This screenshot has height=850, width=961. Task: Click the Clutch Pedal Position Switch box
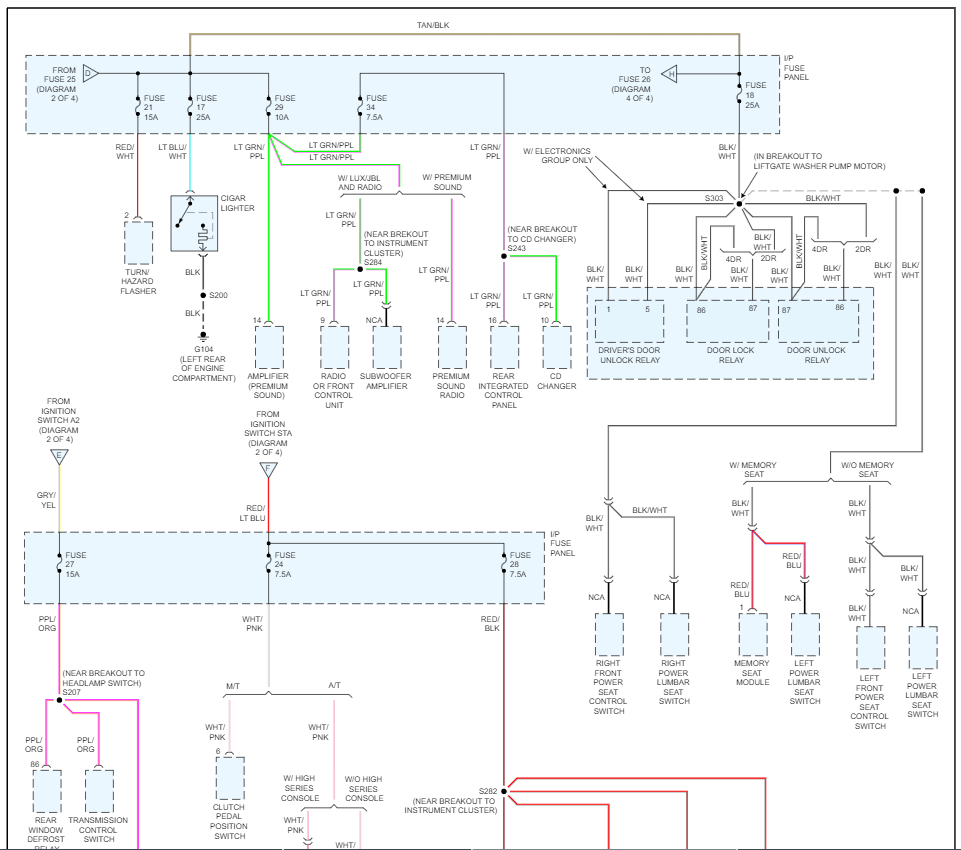click(230, 778)
